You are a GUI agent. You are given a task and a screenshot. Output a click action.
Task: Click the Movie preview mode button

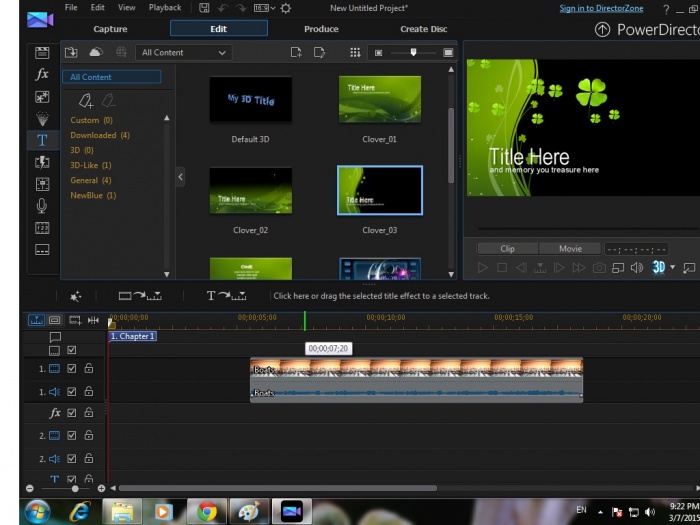[x=570, y=248]
